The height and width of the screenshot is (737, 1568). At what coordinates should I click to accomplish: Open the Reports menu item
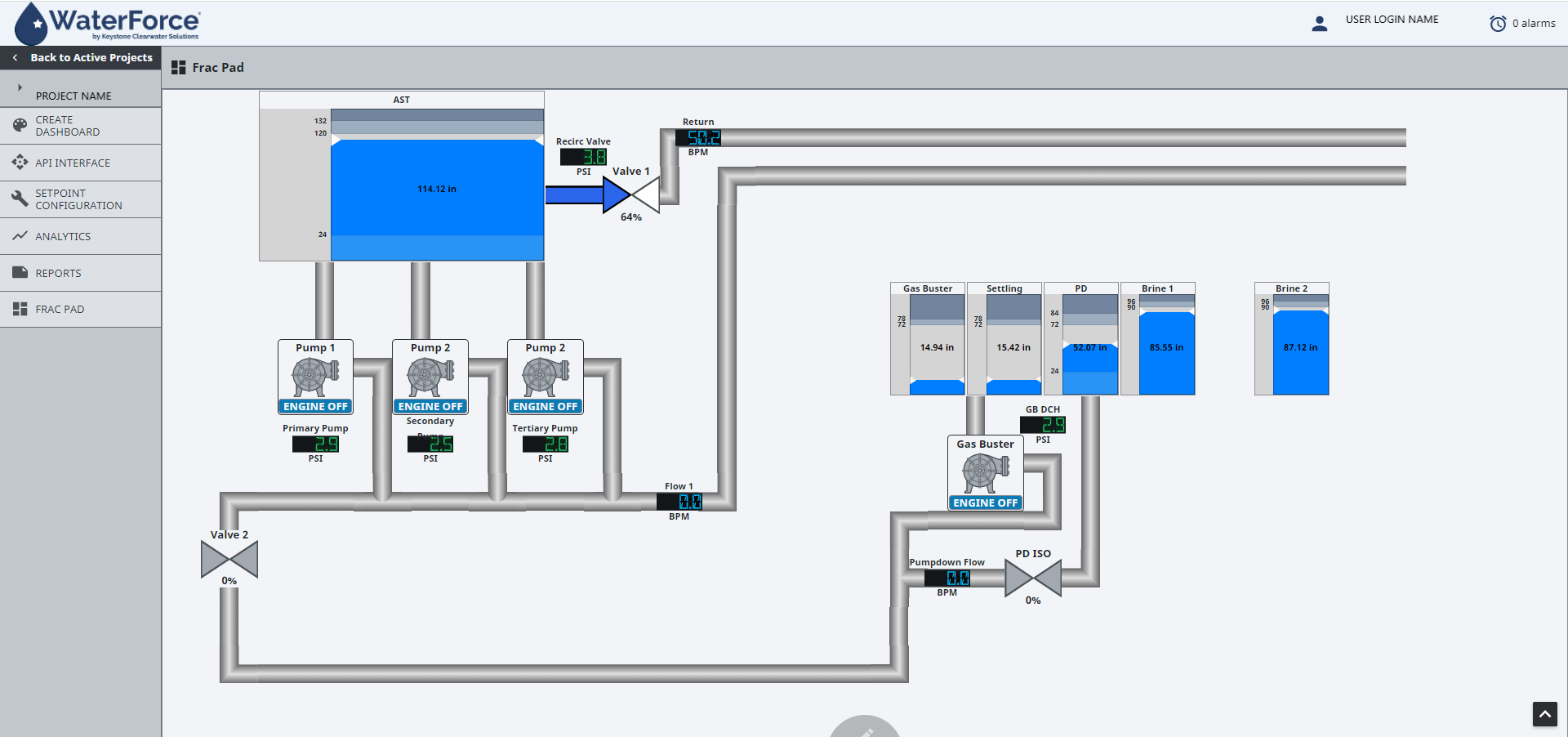pos(80,273)
